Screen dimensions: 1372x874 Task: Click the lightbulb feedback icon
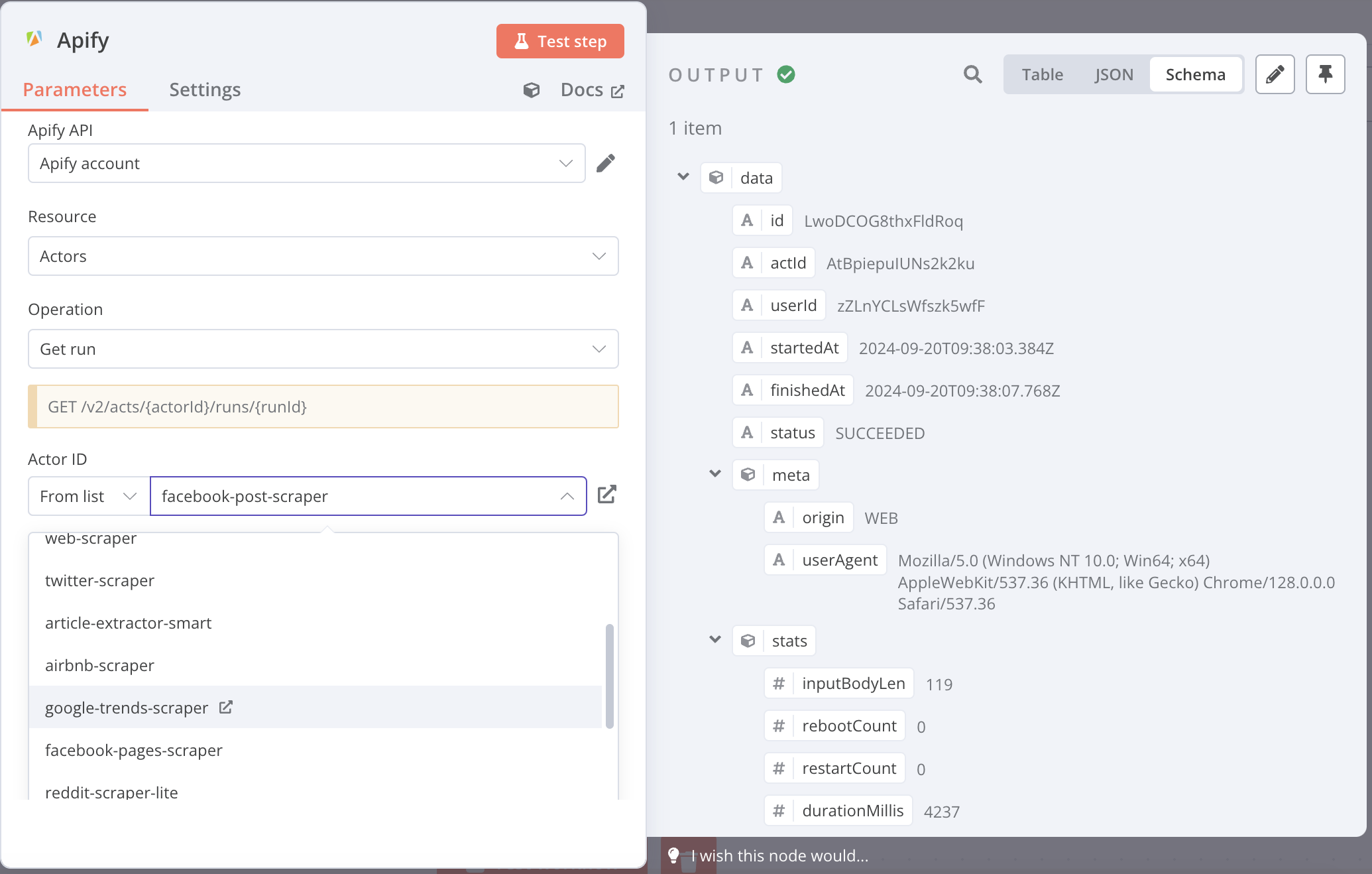pyautogui.click(x=673, y=855)
